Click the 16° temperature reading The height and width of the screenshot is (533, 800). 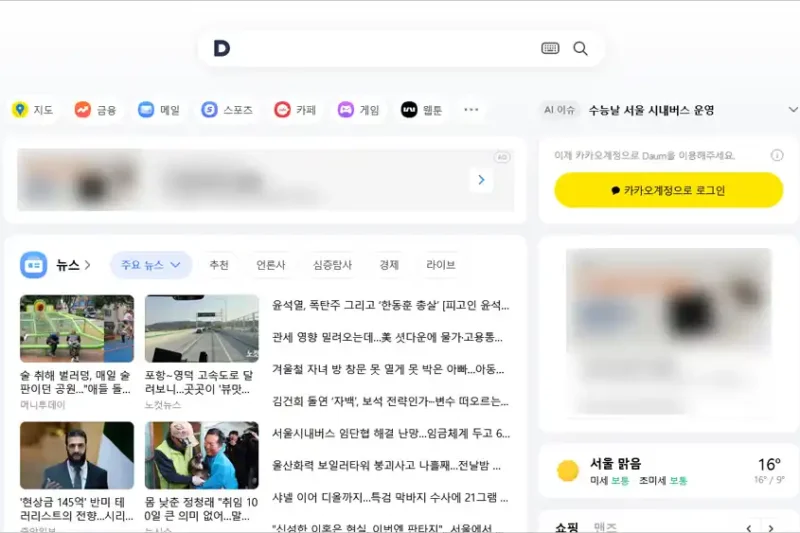pos(769,465)
